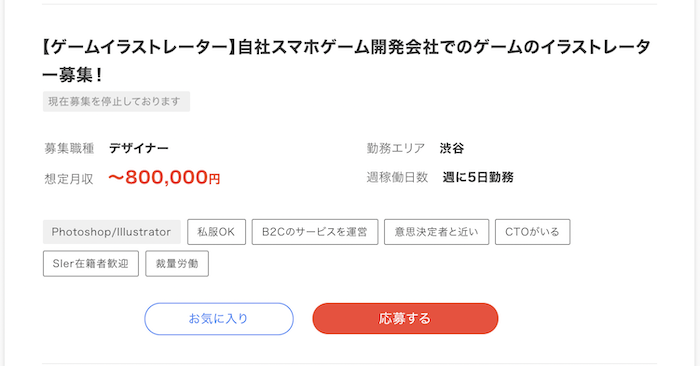Image resolution: width=700 pixels, height=366 pixels.
Task: Open the ゲームイラストレーター job title heading
Action: (346, 60)
